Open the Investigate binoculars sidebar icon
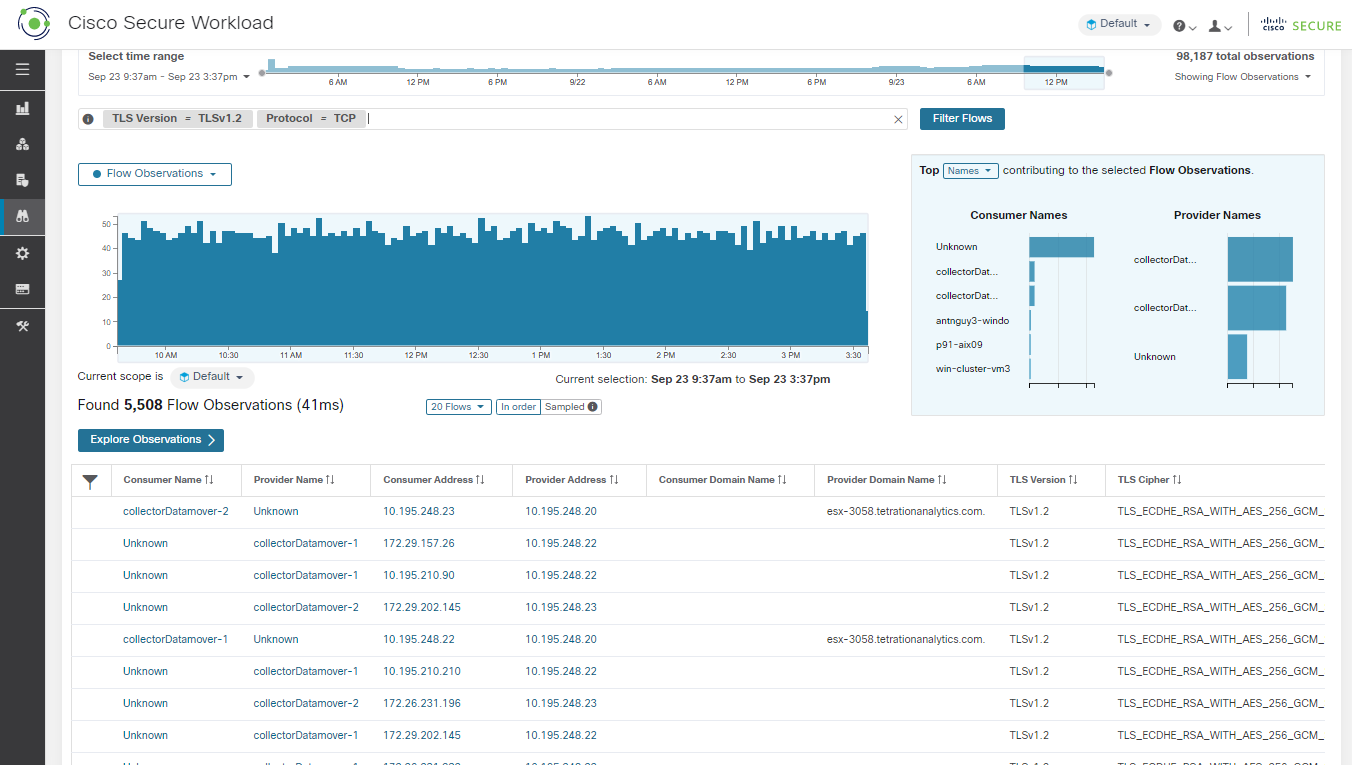 [x=22, y=216]
